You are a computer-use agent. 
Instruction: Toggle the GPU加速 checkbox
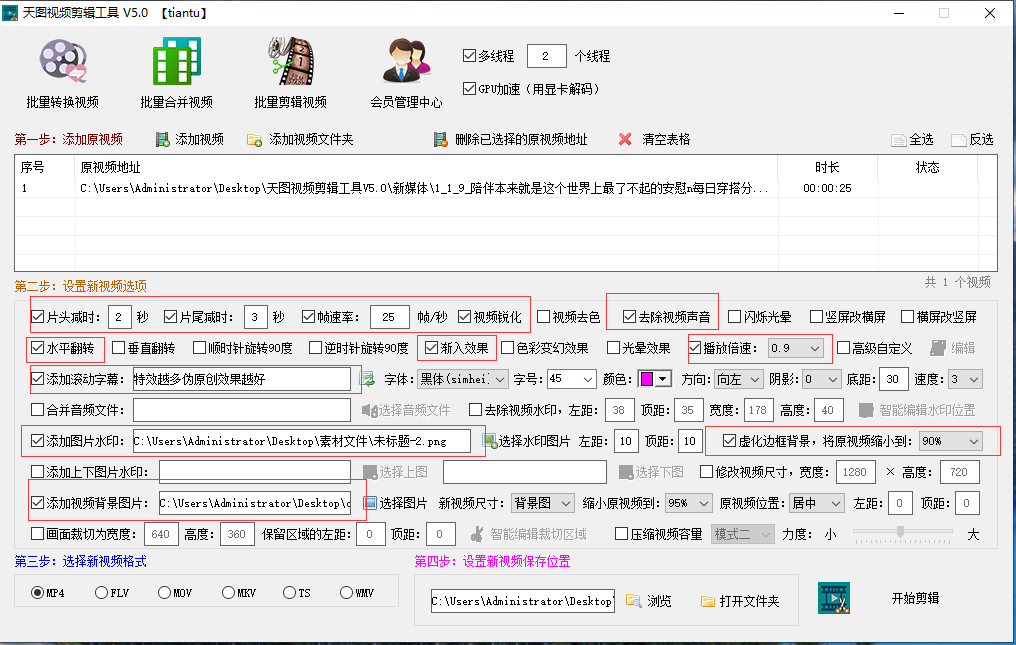click(x=470, y=89)
